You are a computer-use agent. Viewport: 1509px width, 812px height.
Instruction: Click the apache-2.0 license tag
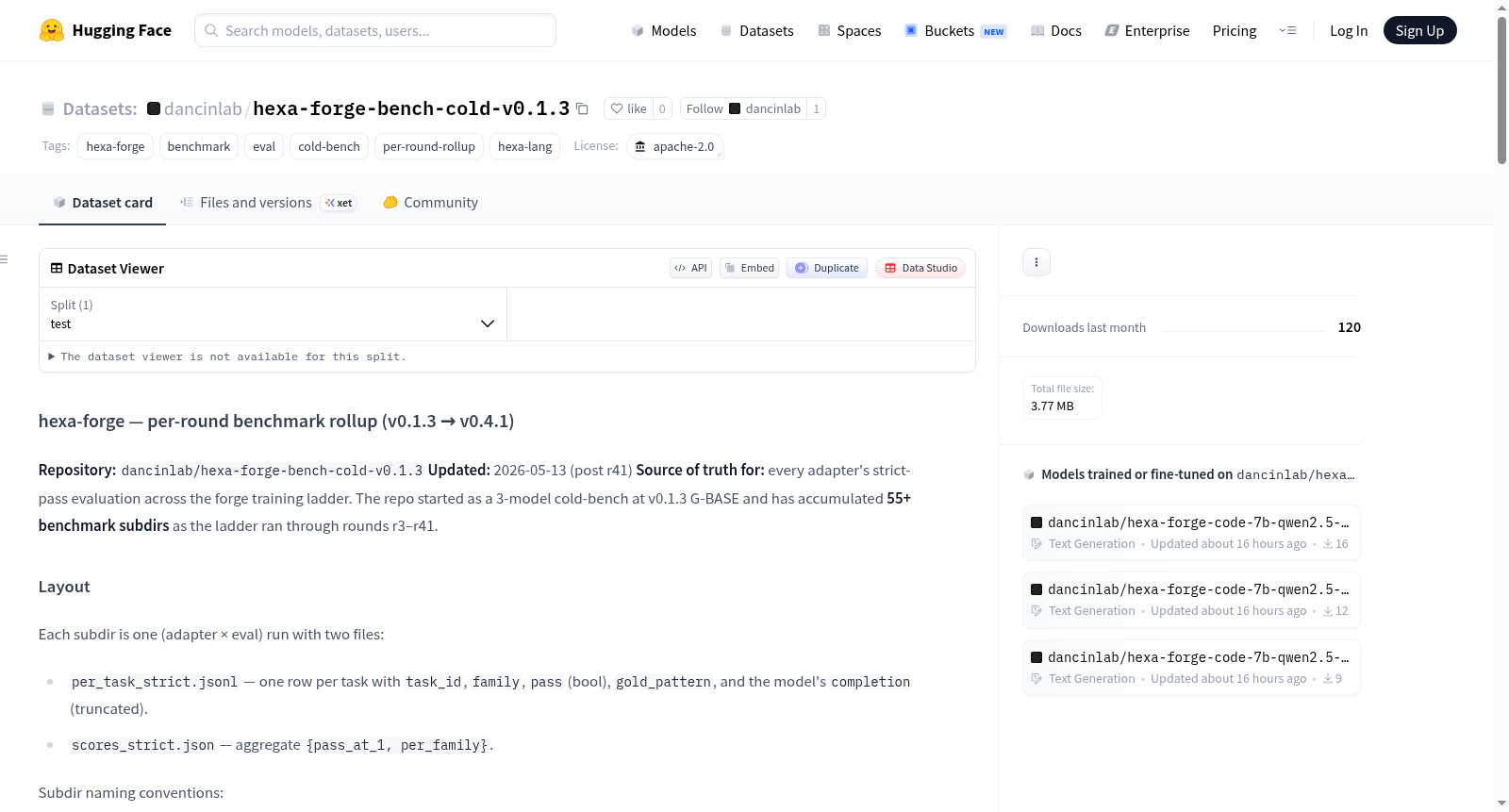point(675,146)
